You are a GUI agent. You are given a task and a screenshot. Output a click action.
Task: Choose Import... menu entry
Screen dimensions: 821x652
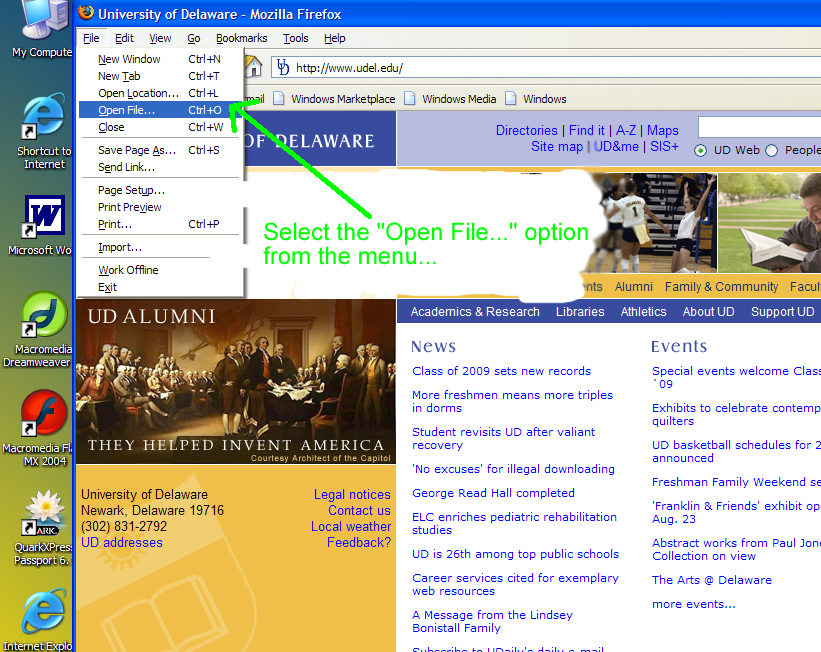161,247
